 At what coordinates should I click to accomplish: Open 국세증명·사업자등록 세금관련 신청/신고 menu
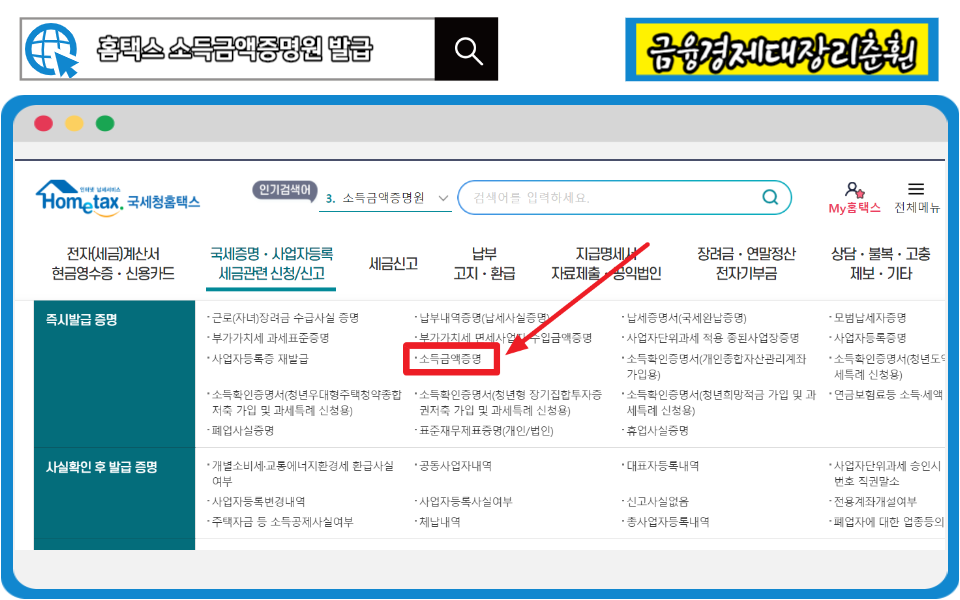tap(272, 264)
